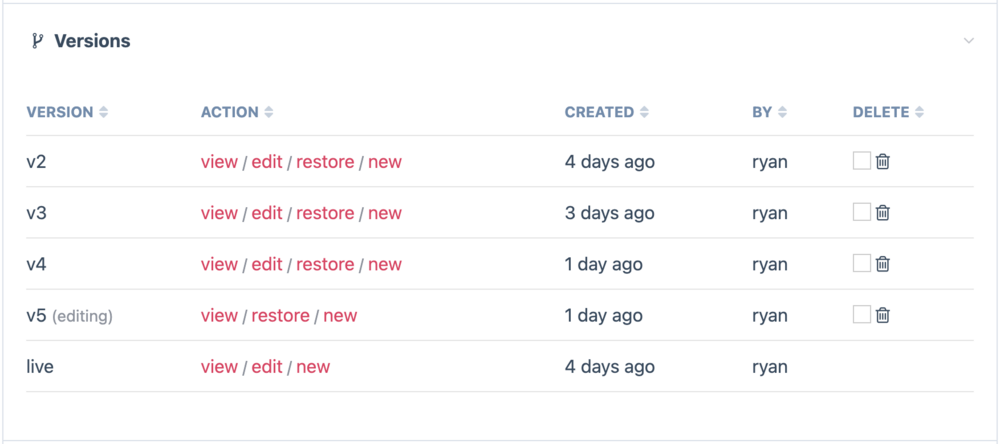Click the trash icon for version v2
1000x444 pixels.
(x=883, y=161)
